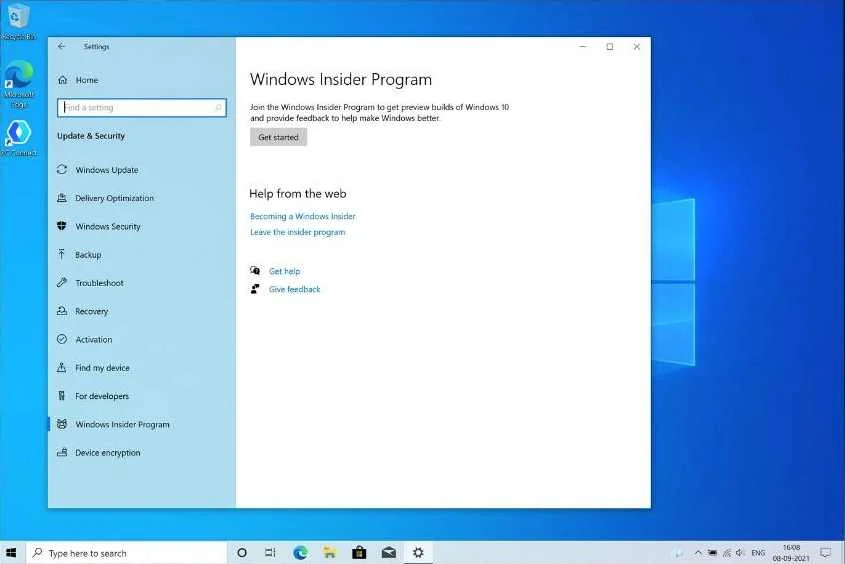Click the Update & Security heading
The width and height of the screenshot is (845, 564).
91,136
